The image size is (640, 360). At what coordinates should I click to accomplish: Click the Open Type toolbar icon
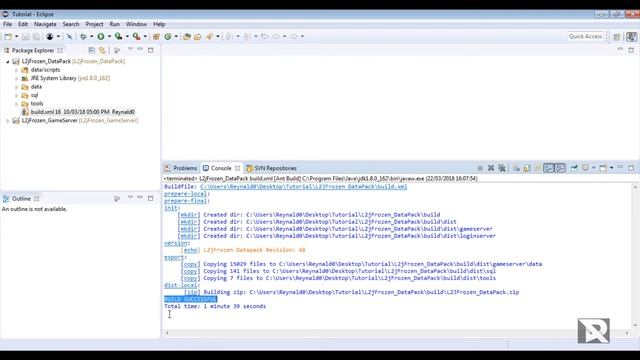click(x=187, y=36)
